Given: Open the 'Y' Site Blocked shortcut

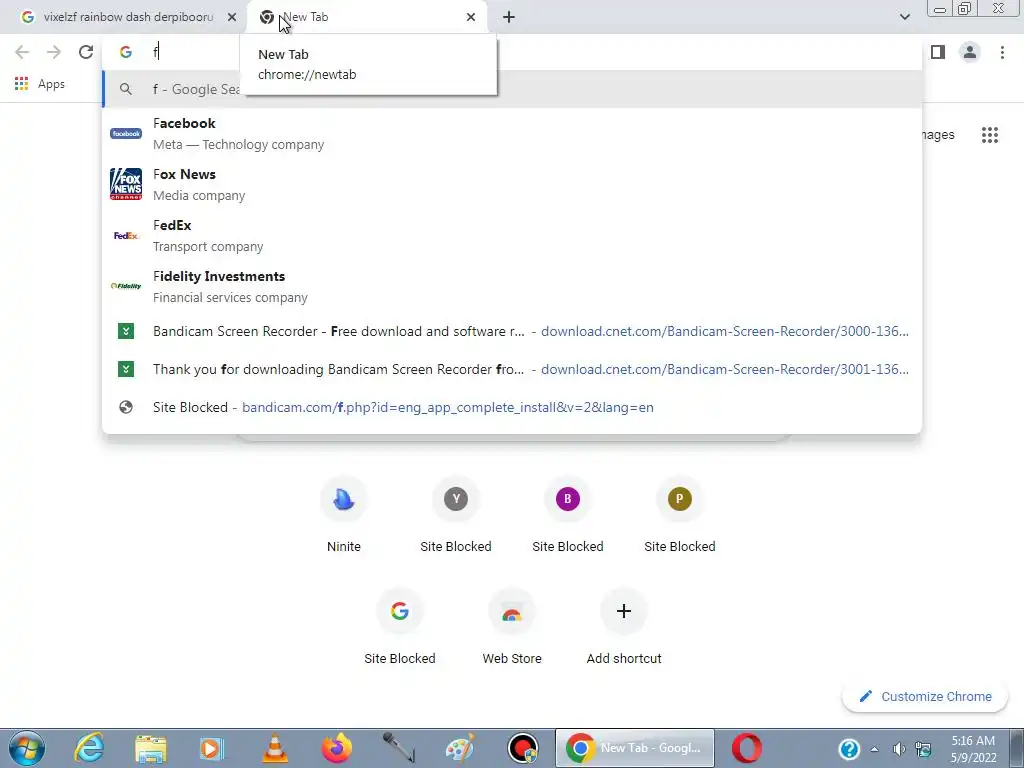Looking at the screenshot, I should pos(456,516).
